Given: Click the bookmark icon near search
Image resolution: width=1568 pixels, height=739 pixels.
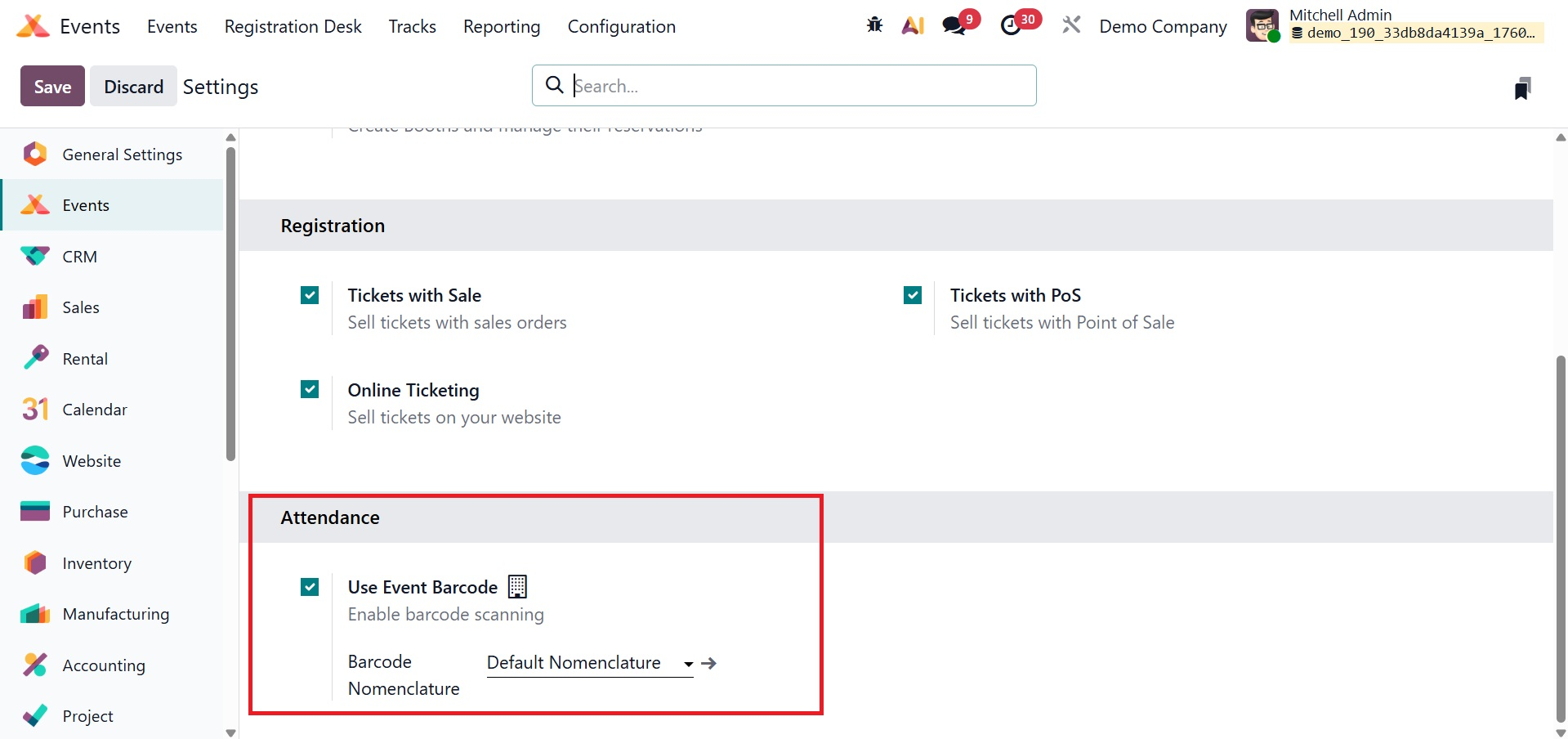Looking at the screenshot, I should tap(1521, 87).
